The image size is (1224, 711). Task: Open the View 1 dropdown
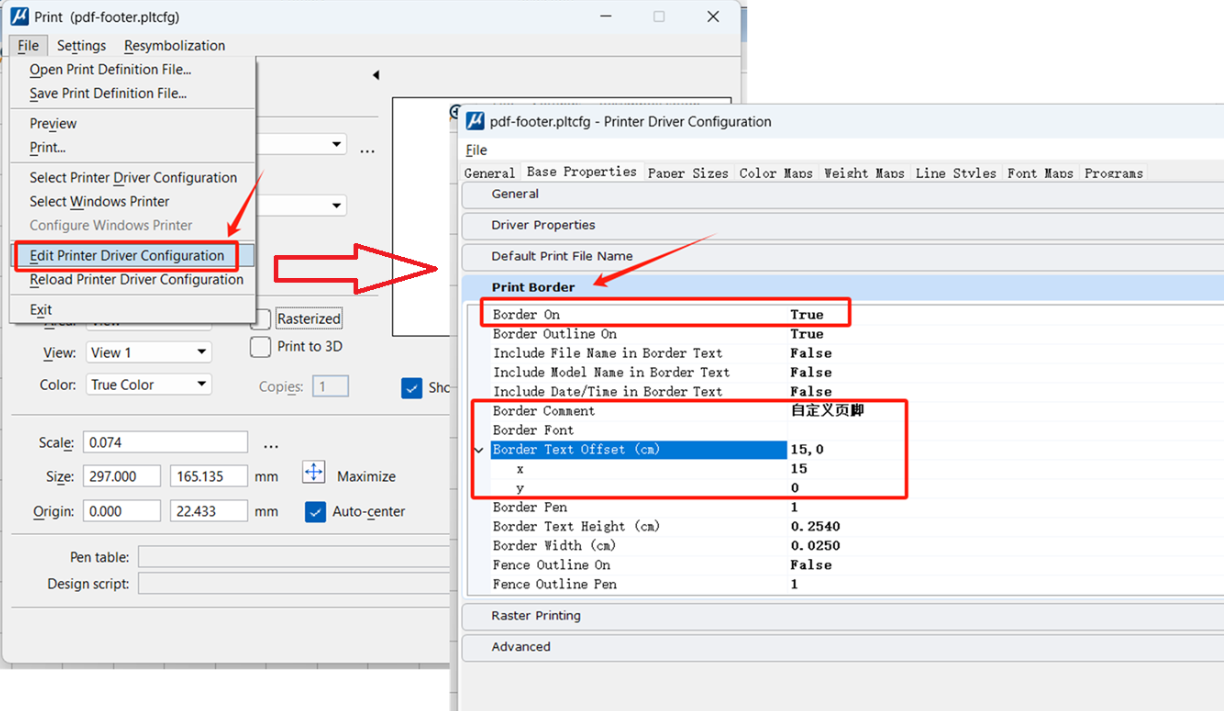148,353
